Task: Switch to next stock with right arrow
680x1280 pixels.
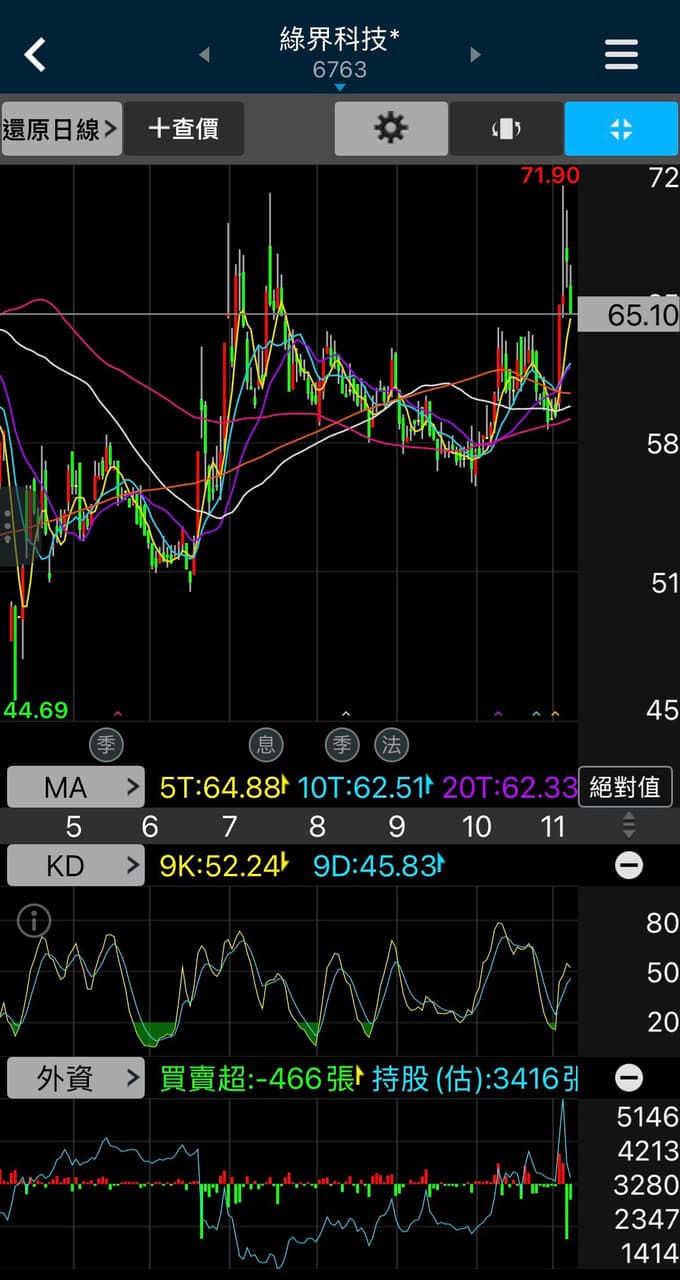Action: click(x=475, y=54)
